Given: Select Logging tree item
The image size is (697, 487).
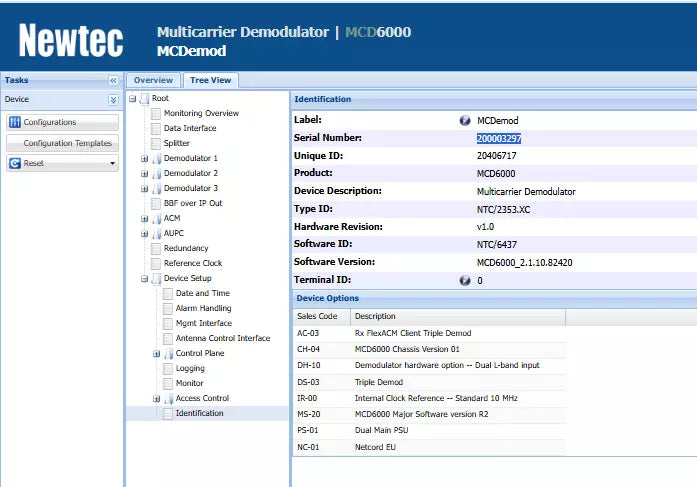Looking at the screenshot, I should click(190, 368).
